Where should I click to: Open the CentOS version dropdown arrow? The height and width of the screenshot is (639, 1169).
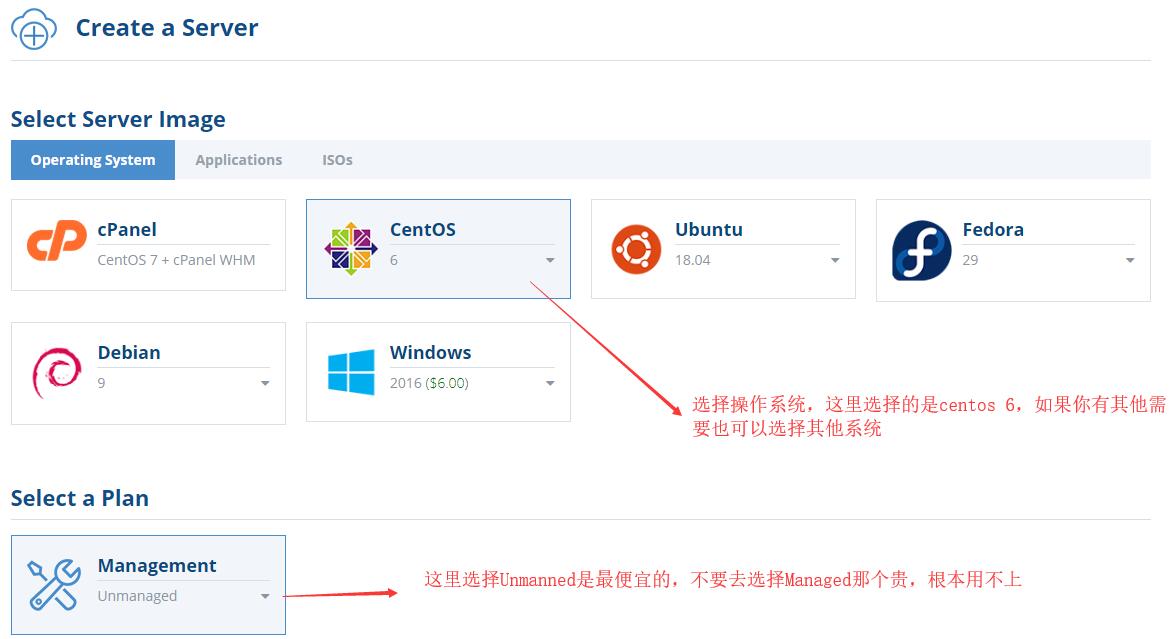coord(550,260)
